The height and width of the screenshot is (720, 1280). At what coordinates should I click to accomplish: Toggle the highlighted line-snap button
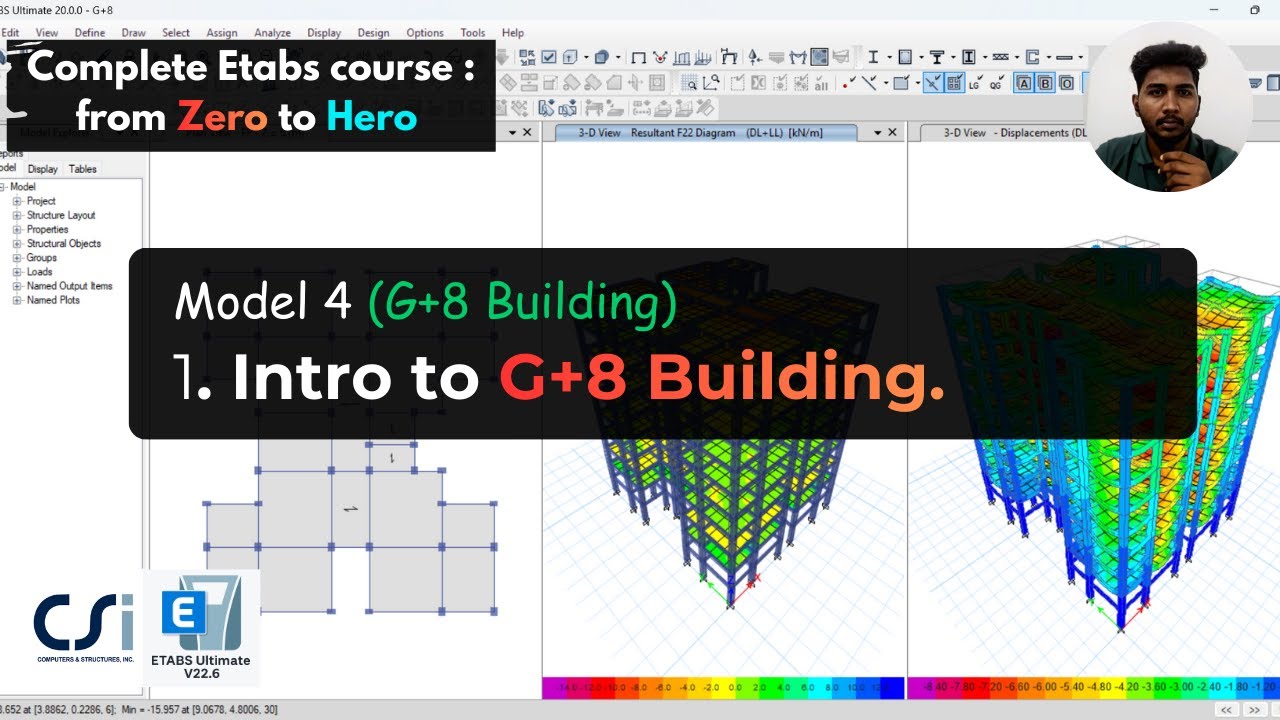coord(934,83)
